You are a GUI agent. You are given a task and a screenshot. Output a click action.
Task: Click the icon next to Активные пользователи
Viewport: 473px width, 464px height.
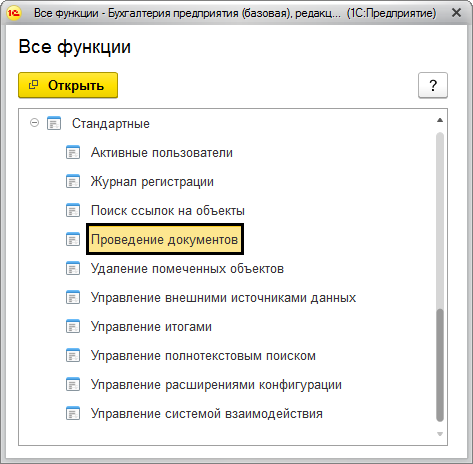(x=73, y=153)
